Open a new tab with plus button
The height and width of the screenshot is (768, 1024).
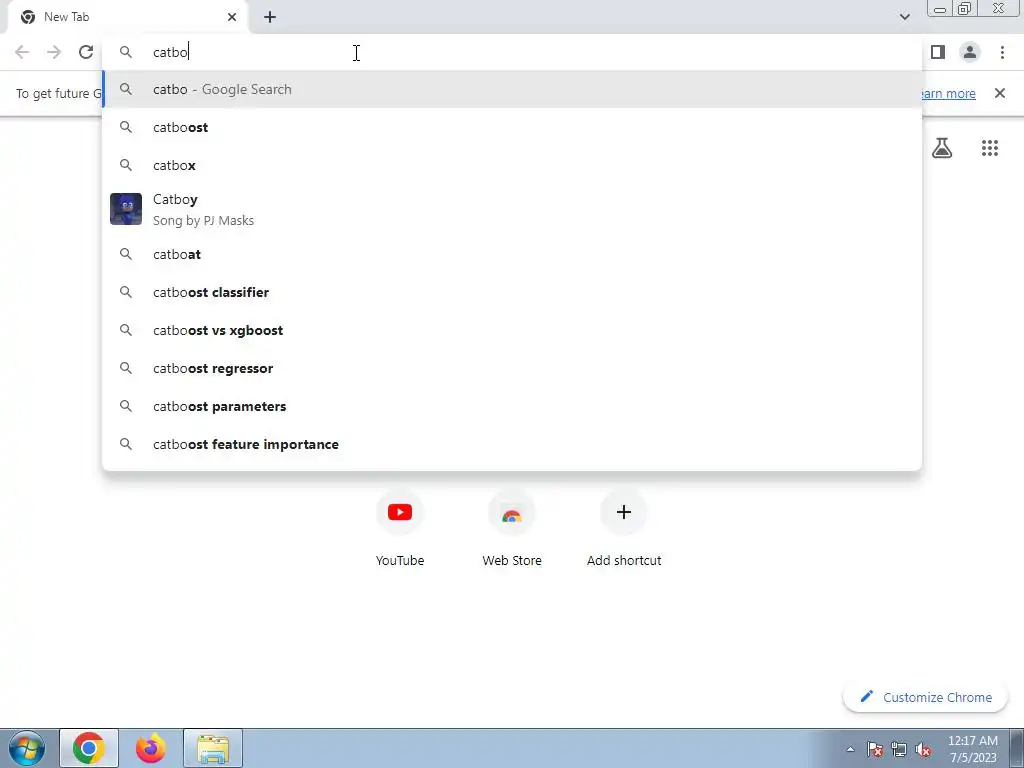click(x=270, y=17)
